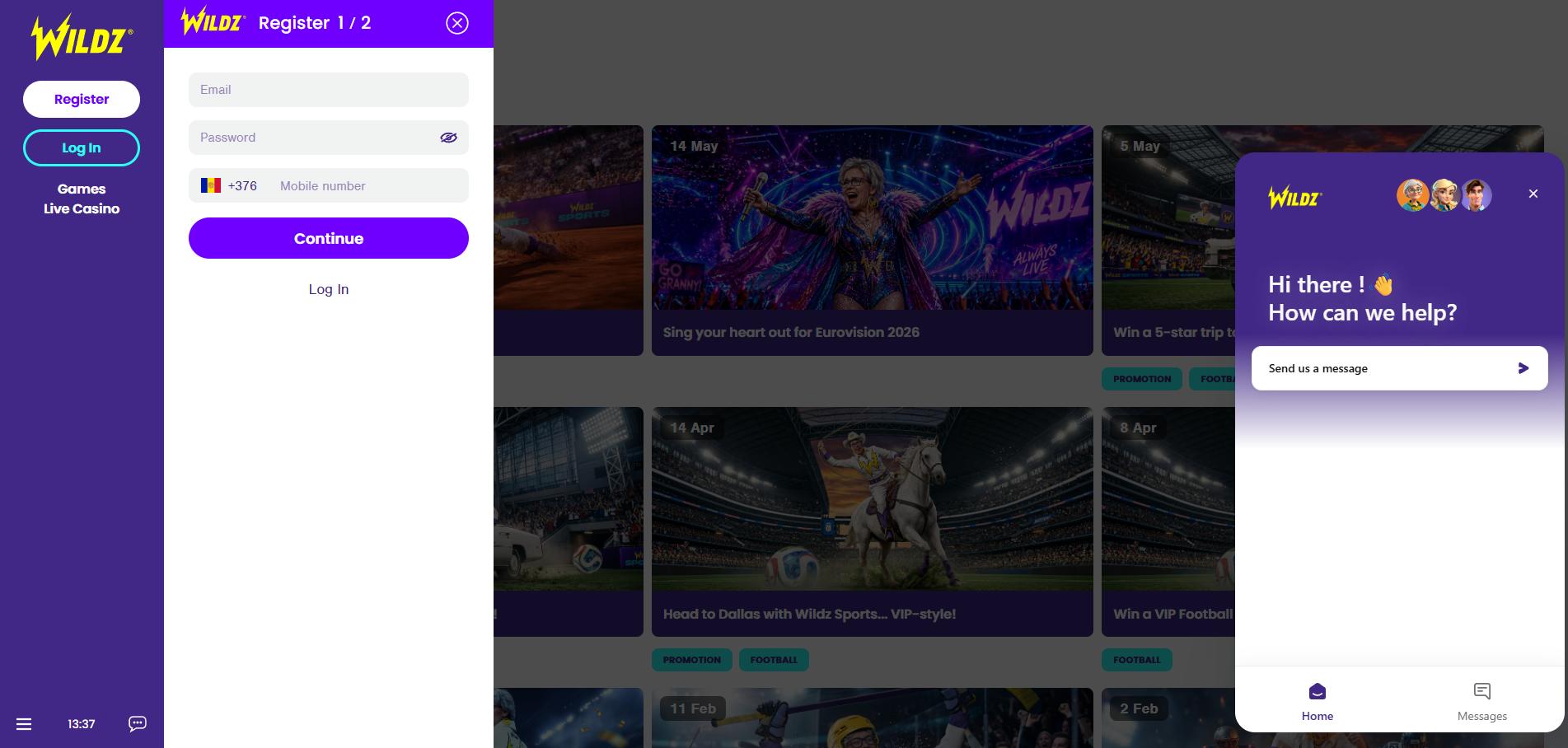The height and width of the screenshot is (748, 1568).
Task: Switch to the chat Home tab
Action: click(1318, 703)
